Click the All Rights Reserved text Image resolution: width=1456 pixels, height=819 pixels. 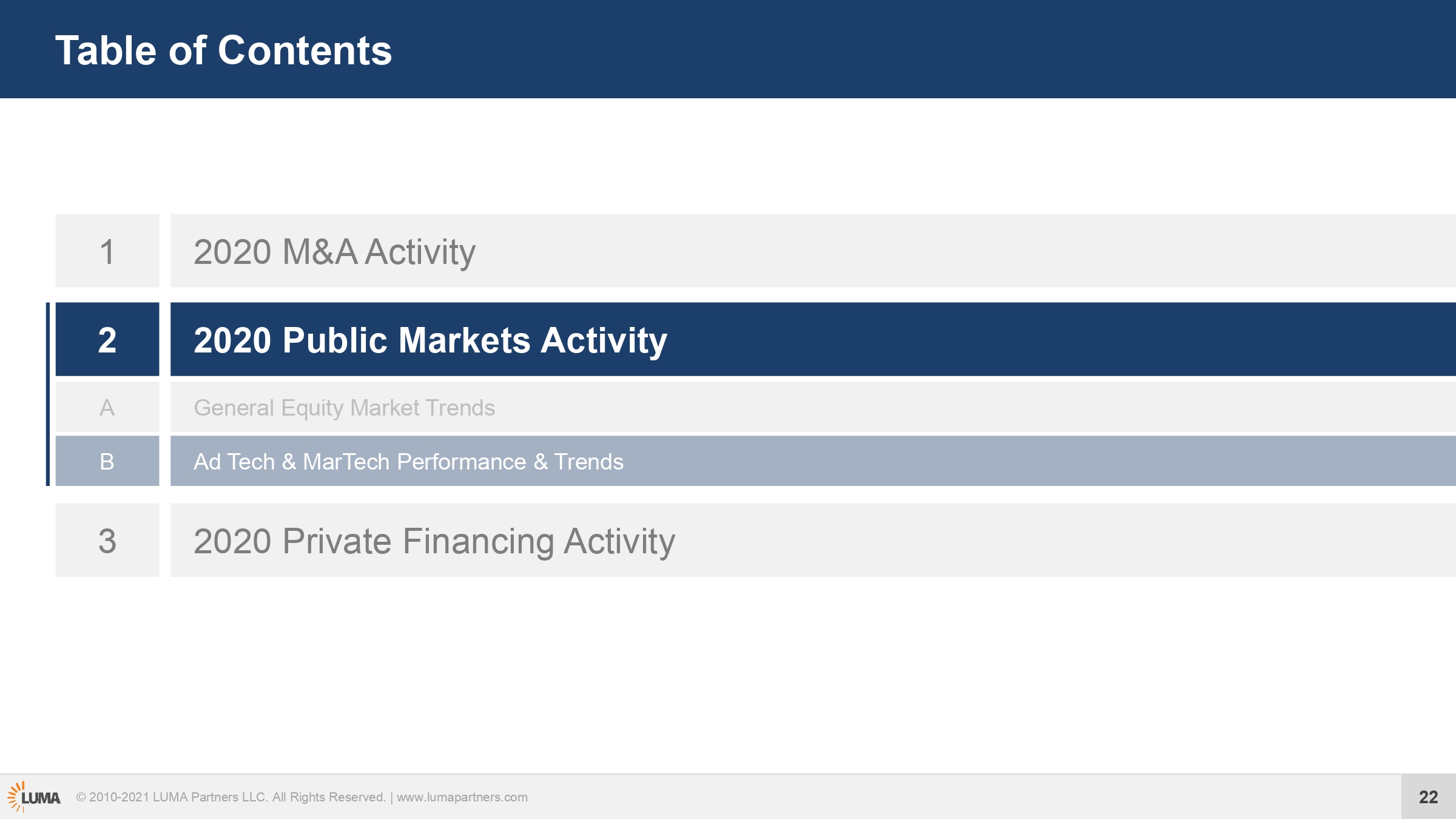pos(329,797)
